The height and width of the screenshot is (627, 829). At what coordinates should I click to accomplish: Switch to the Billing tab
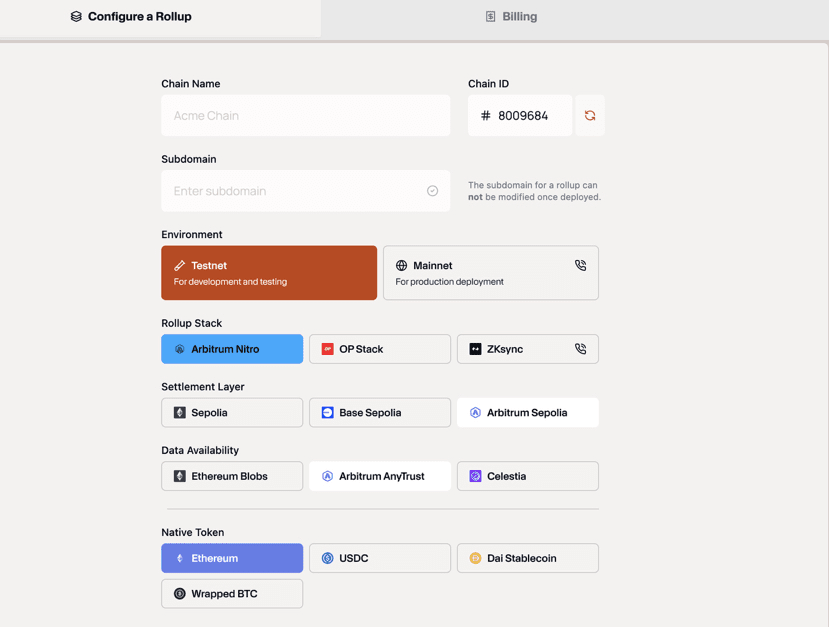coord(511,17)
